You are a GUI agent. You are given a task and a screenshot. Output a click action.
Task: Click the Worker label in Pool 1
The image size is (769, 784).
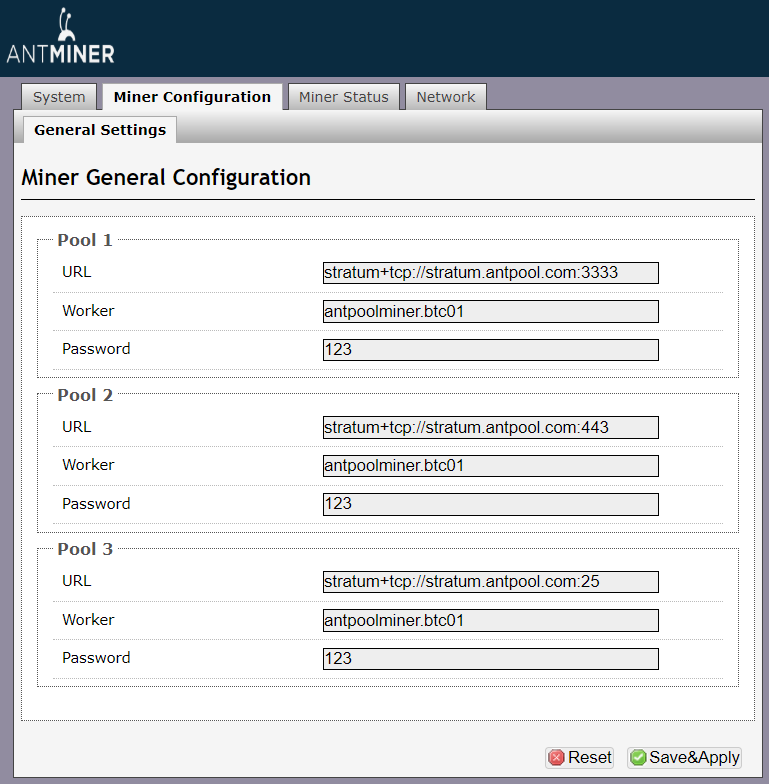[x=88, y=310]
